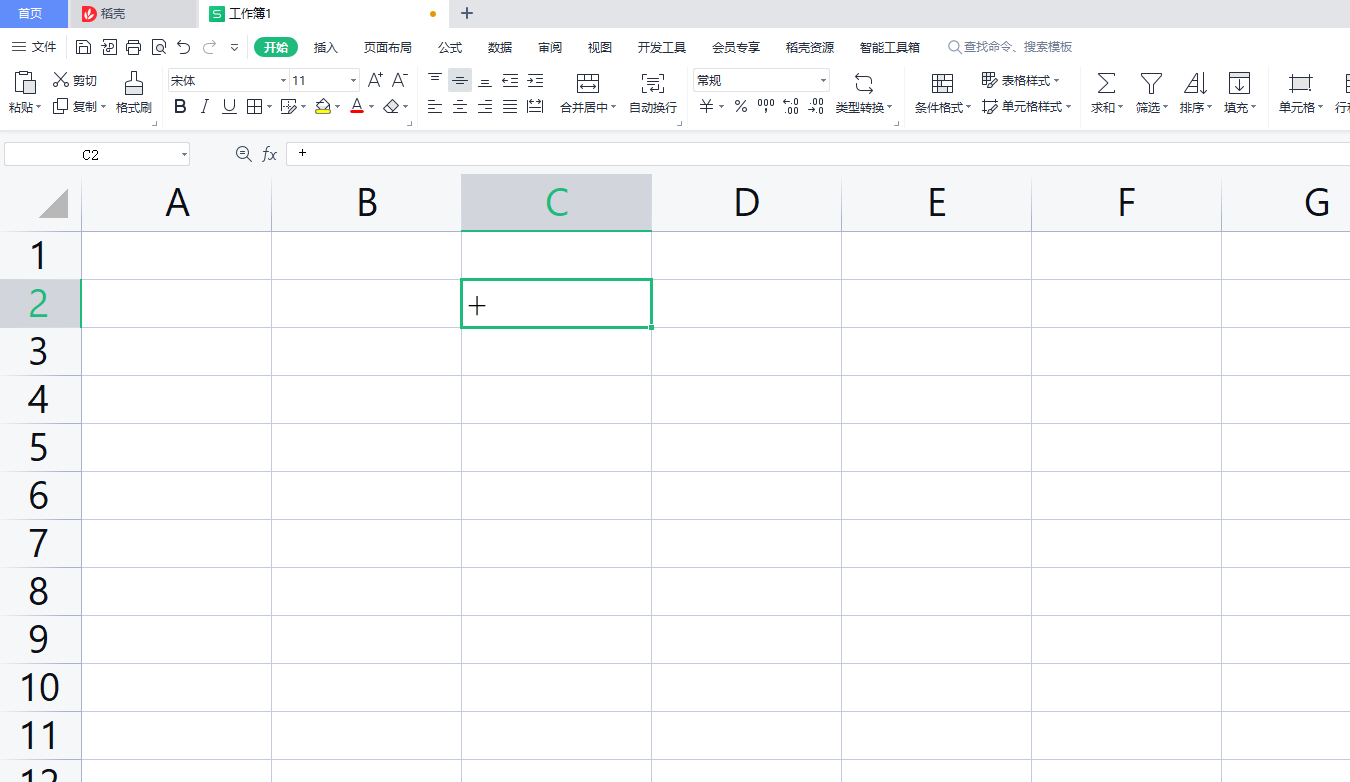The height and width of the screenshot is (782, 1350).
Task: Open the font name dropdown (宋体)
Action: (x=283, y=81)
